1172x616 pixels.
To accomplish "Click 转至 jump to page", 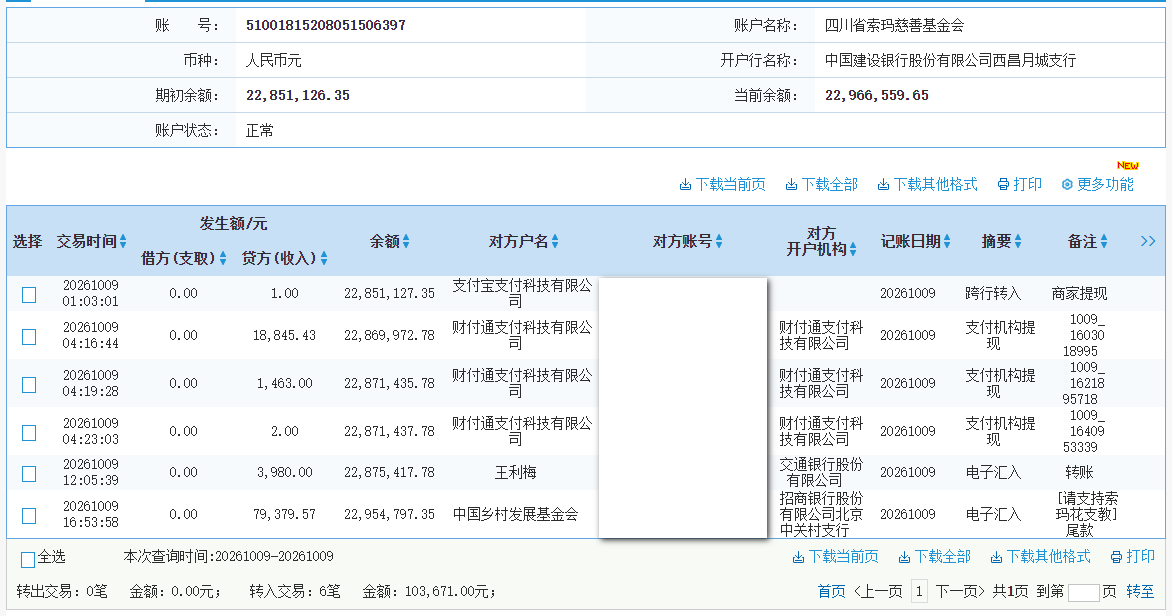I will click(x=1140, y=591).
